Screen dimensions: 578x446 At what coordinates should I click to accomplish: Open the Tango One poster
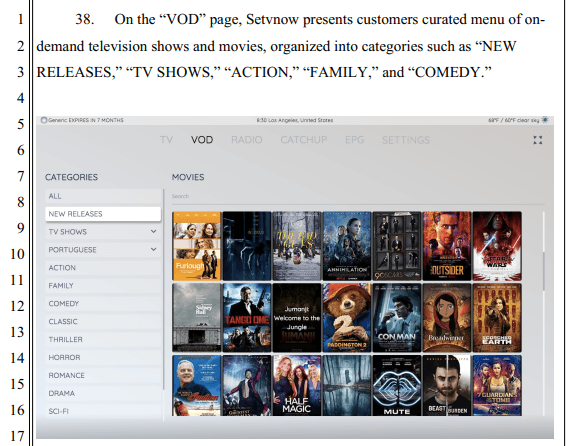(247, 318)
